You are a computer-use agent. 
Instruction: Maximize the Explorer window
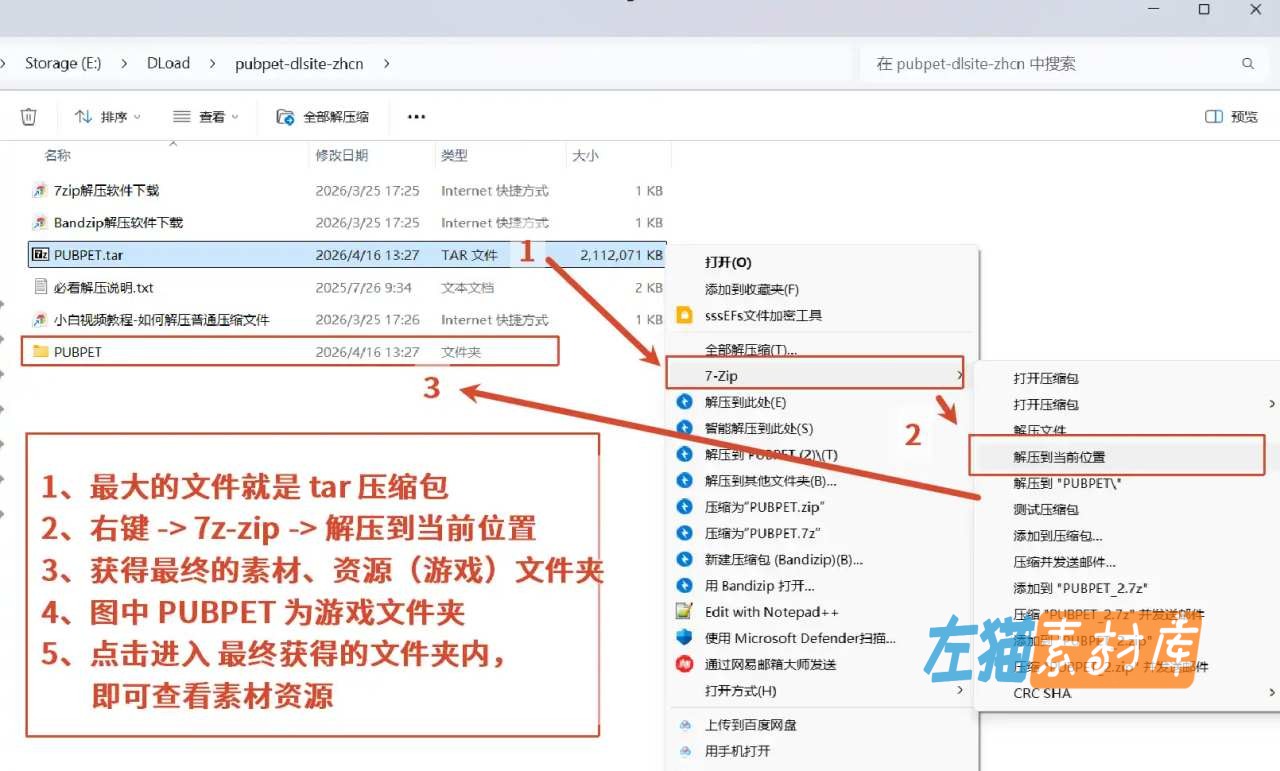[x=1204, y=9]
